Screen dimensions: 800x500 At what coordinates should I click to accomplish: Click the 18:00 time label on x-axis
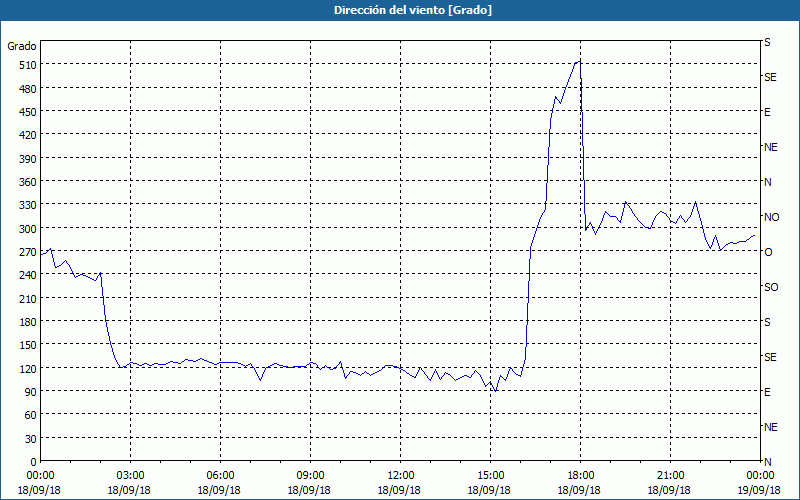(x=580, y=476)
